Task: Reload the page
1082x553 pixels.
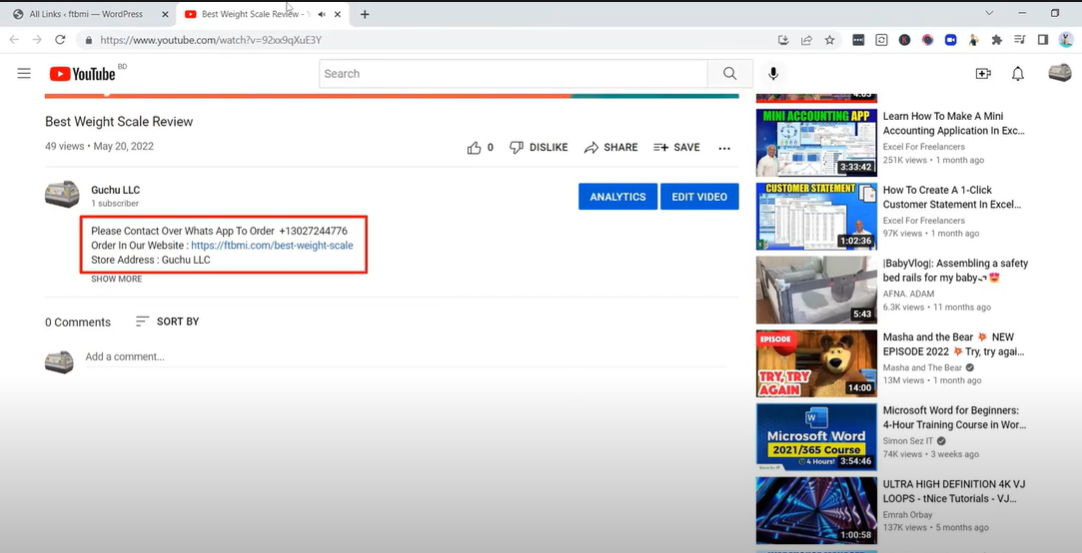Action: [60, 40]
